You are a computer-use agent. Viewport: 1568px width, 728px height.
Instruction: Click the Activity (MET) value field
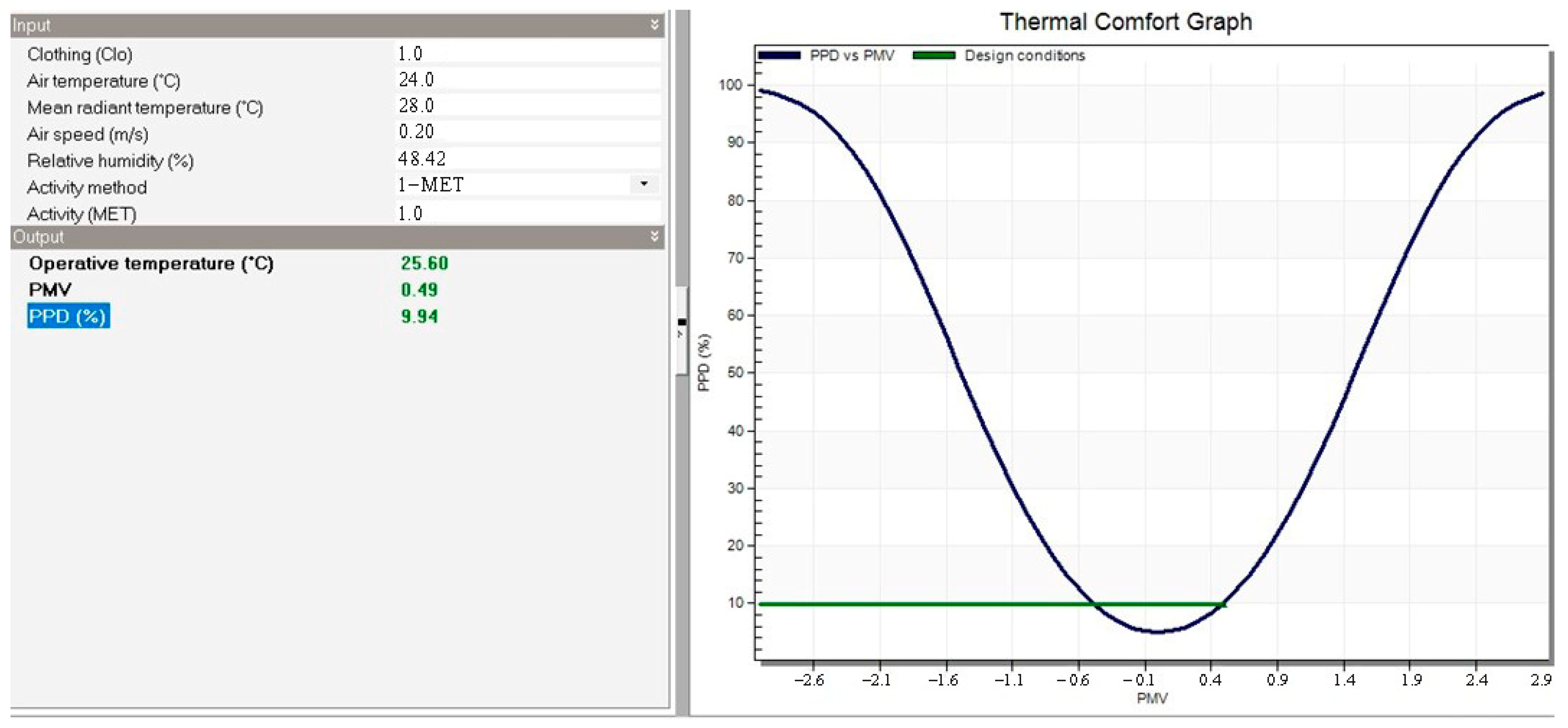[526, 214]
